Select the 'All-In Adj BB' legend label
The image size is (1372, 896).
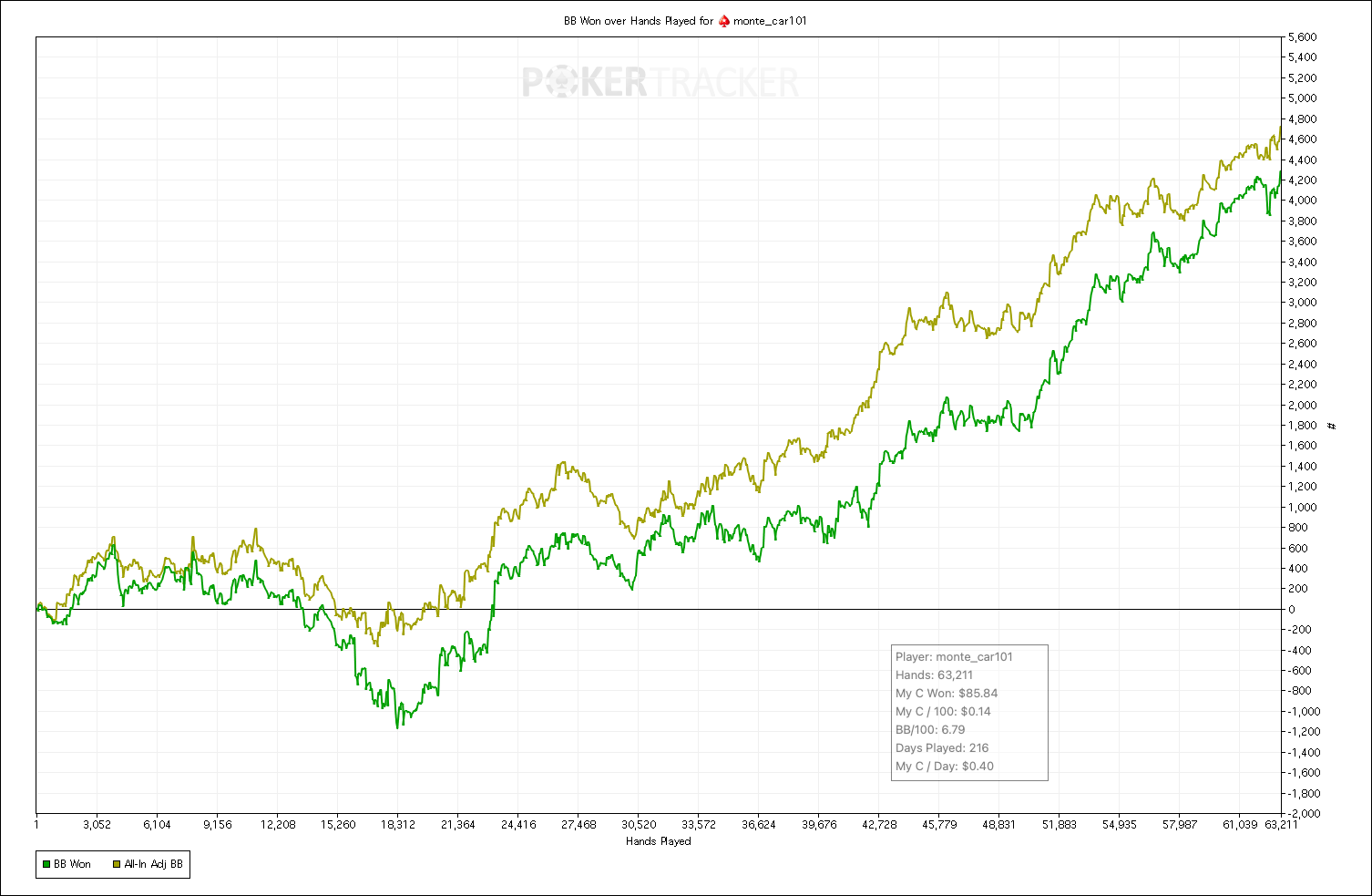tap(154, 864)
